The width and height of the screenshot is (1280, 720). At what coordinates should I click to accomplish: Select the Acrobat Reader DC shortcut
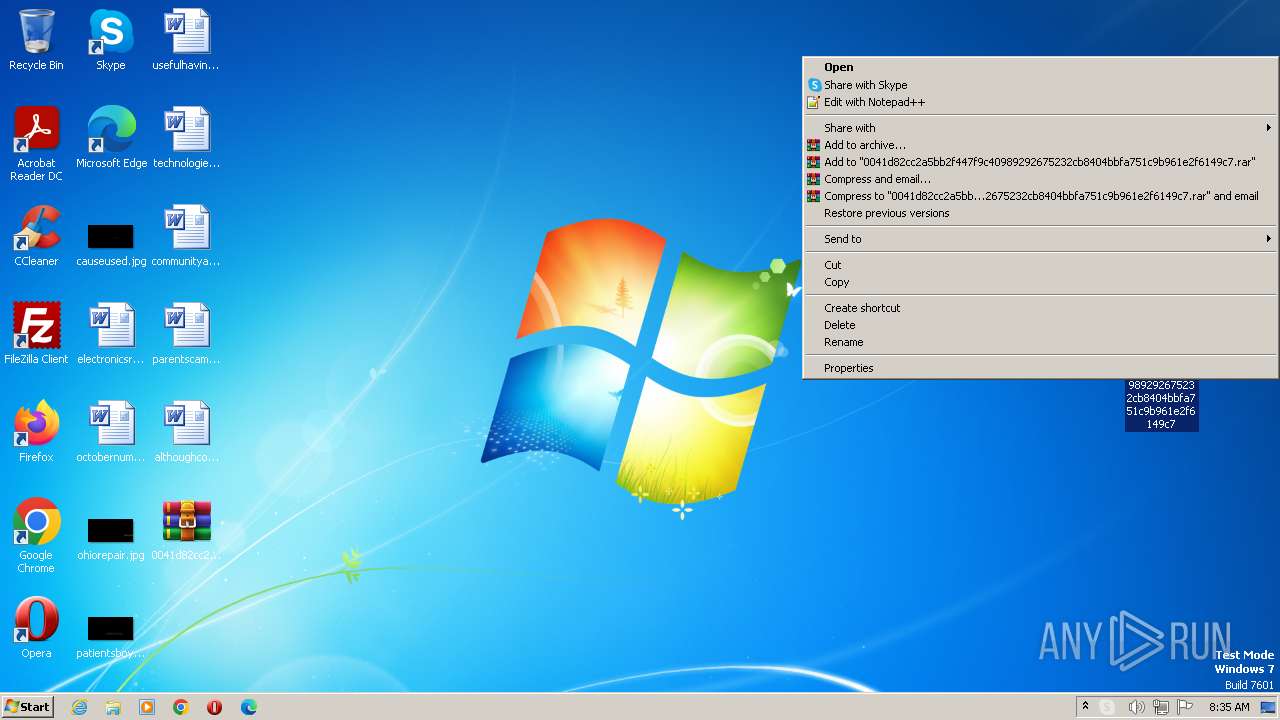pos(36,144)
